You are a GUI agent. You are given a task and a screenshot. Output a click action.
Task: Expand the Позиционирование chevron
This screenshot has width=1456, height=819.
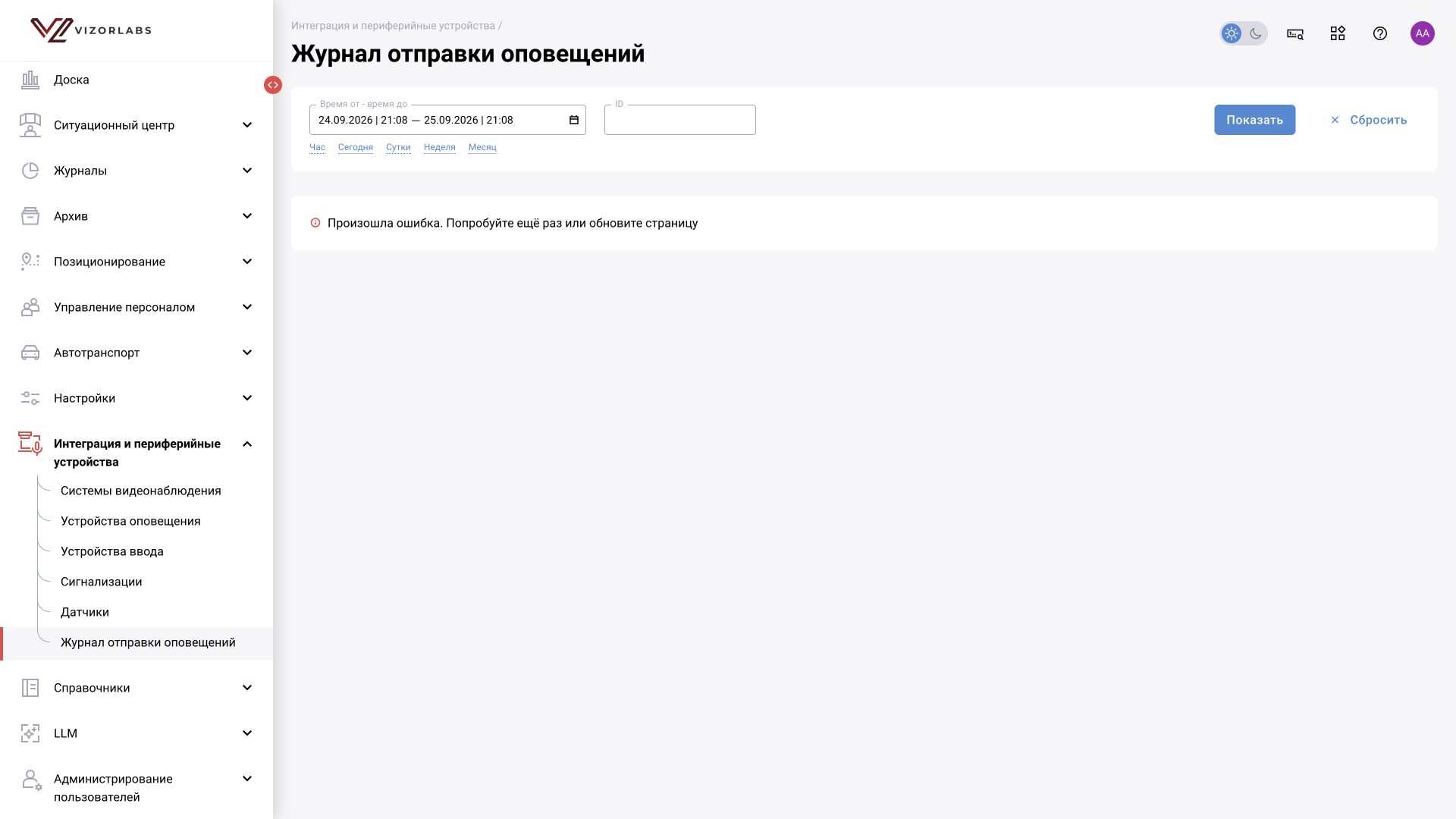tap(247, 262)
